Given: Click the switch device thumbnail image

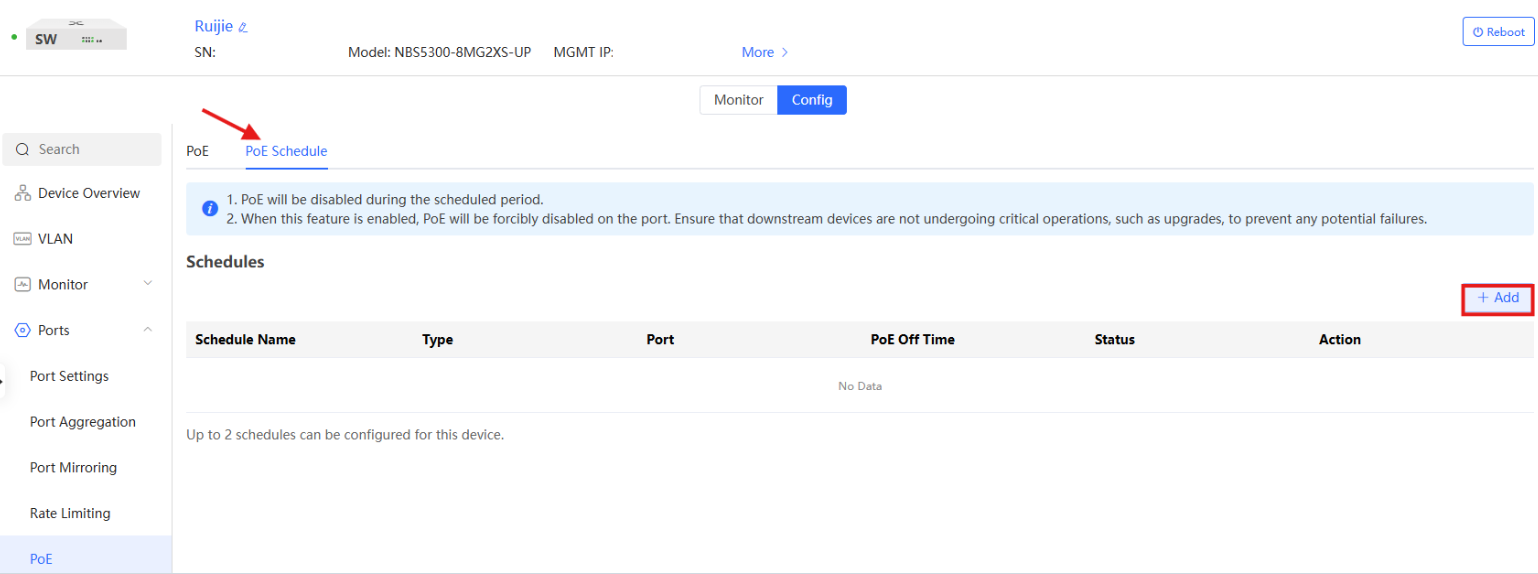Looking at the screenshot, I should 78,37.
